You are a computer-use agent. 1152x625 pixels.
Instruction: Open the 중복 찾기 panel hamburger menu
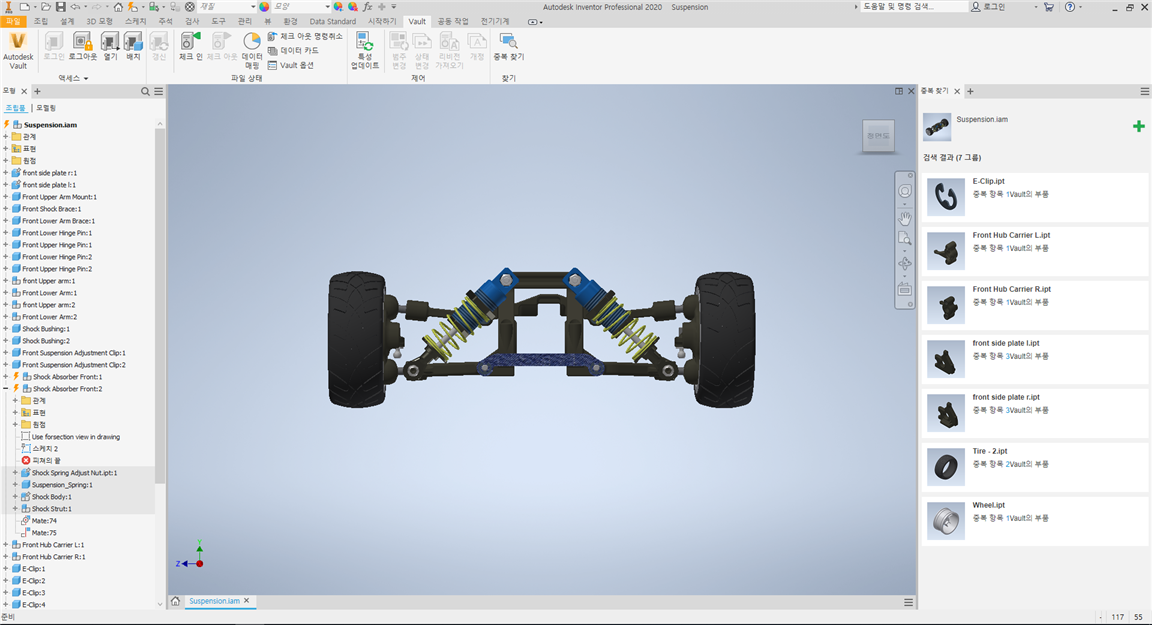(1145, 92)
